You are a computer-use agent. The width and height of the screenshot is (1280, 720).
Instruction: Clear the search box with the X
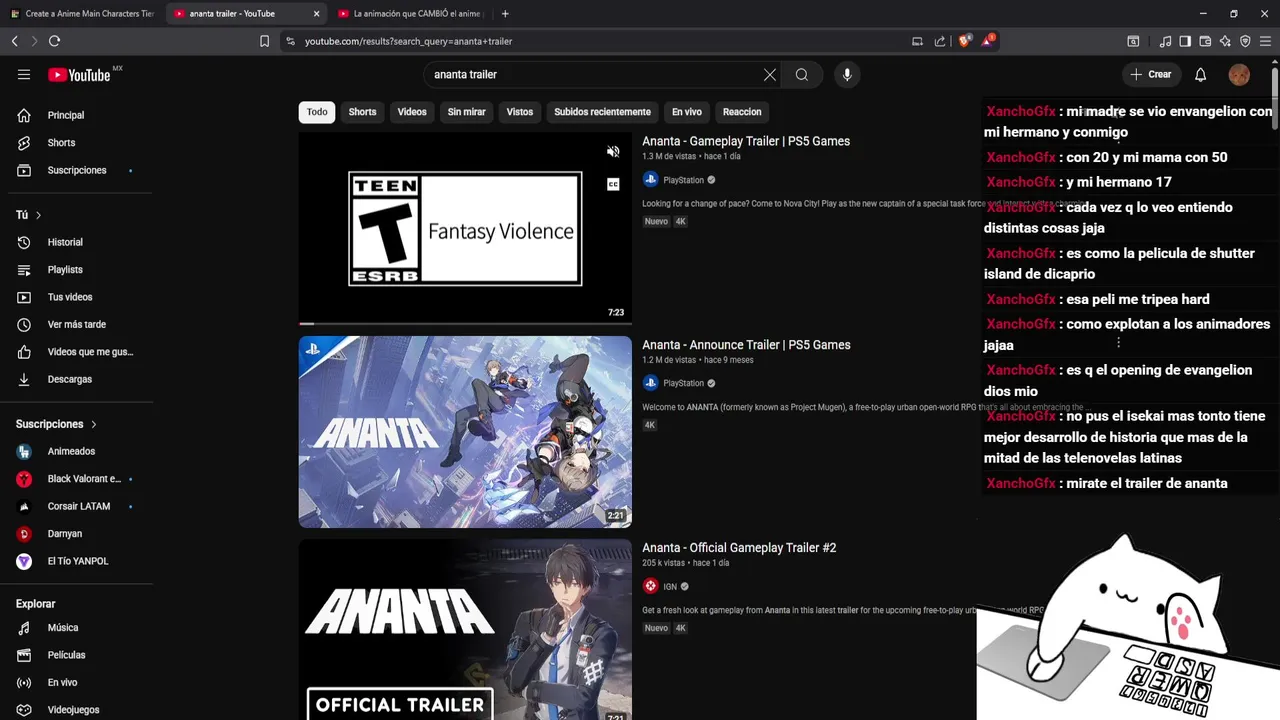pos(770,75)
